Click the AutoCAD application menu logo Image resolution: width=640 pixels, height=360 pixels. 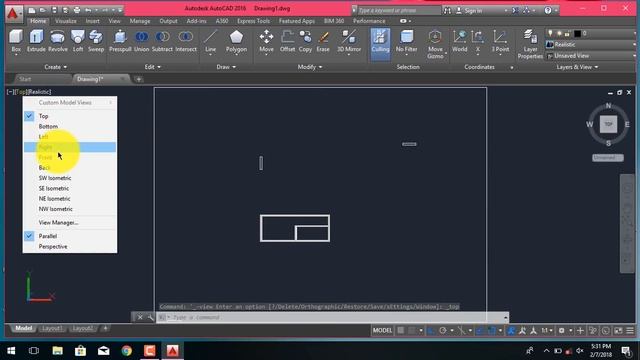pos(13,13)
